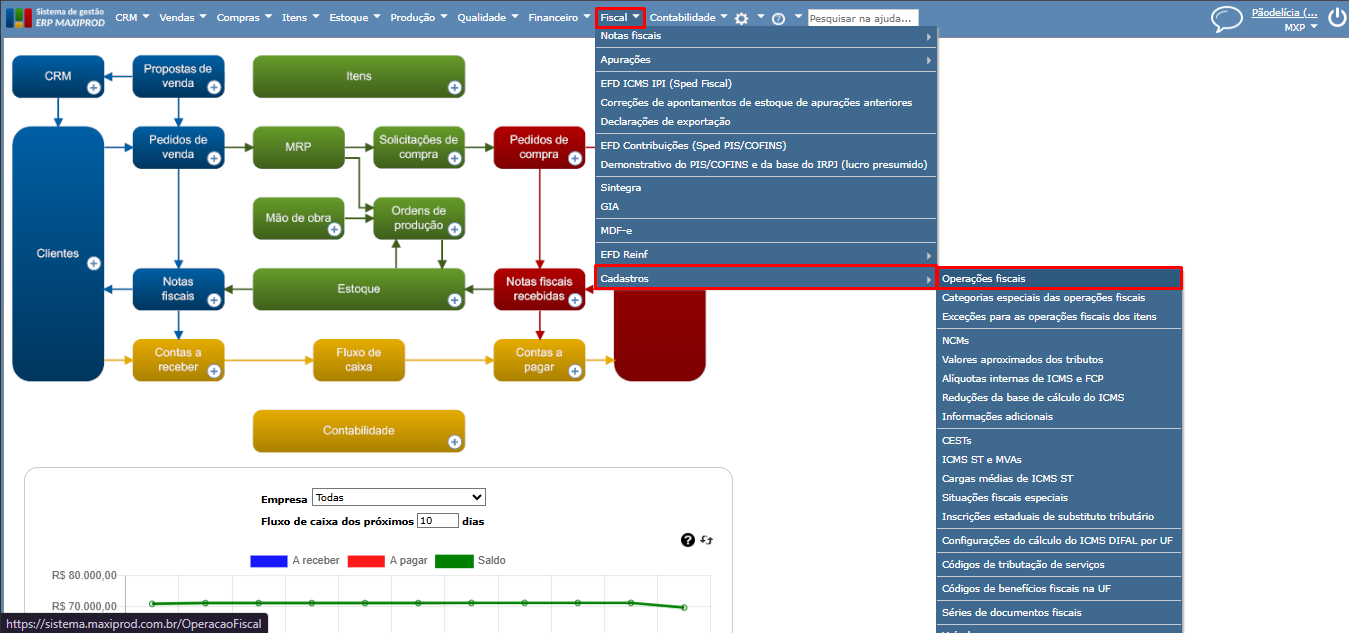Click the power logout icon
This screenshot has height=633, width=1349.
point(1337,18)
